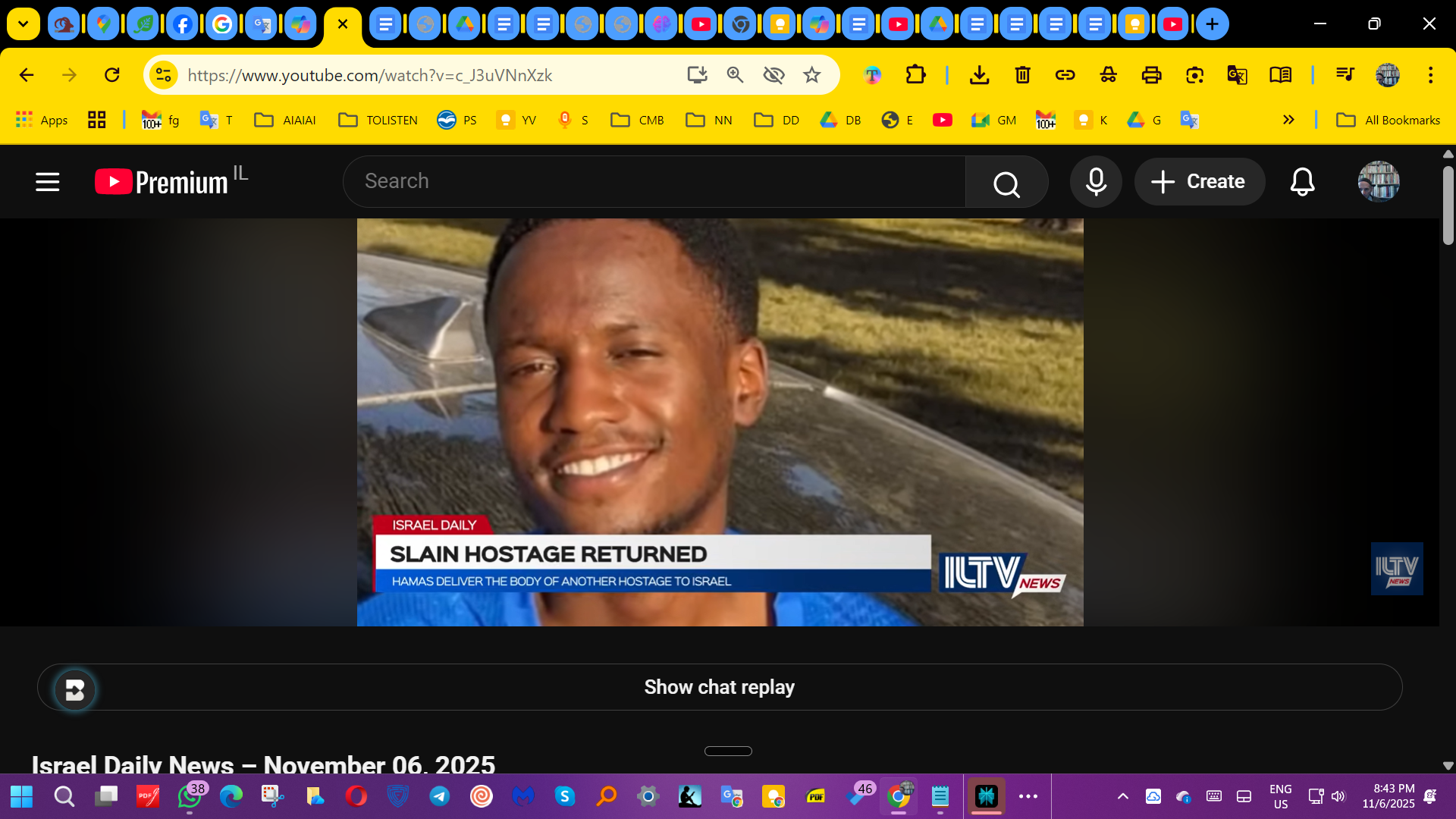Open the reading mode book icon
This screenshot has height=819, width=1456.
(1280, 75)
